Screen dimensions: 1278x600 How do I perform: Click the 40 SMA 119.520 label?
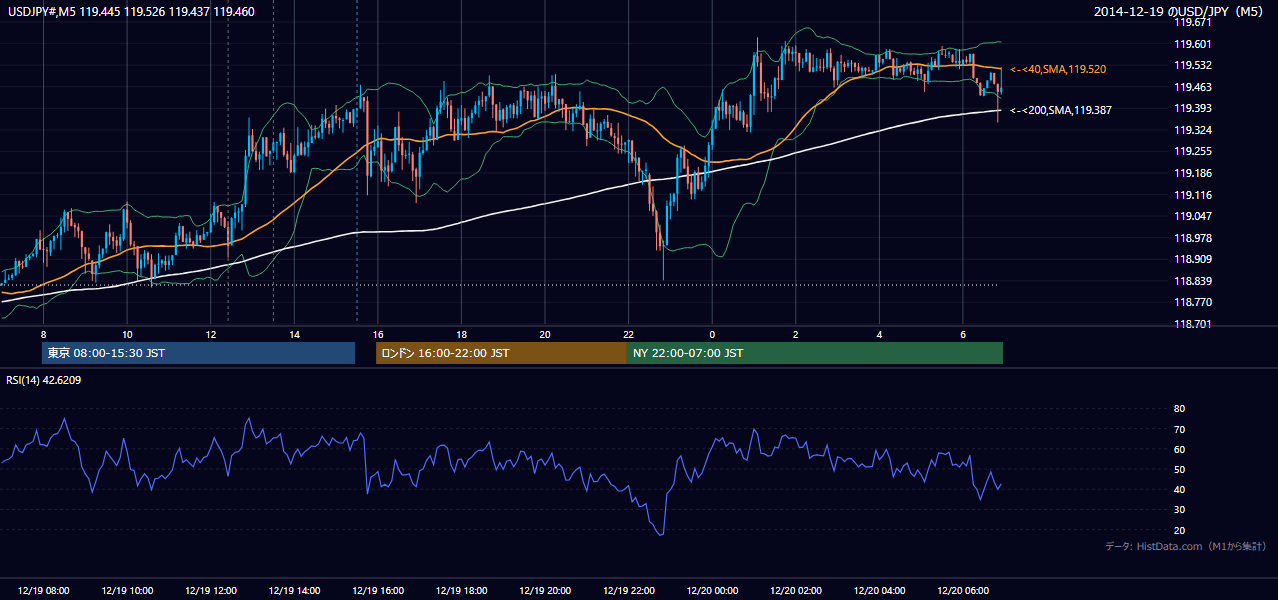(1058, 69)
